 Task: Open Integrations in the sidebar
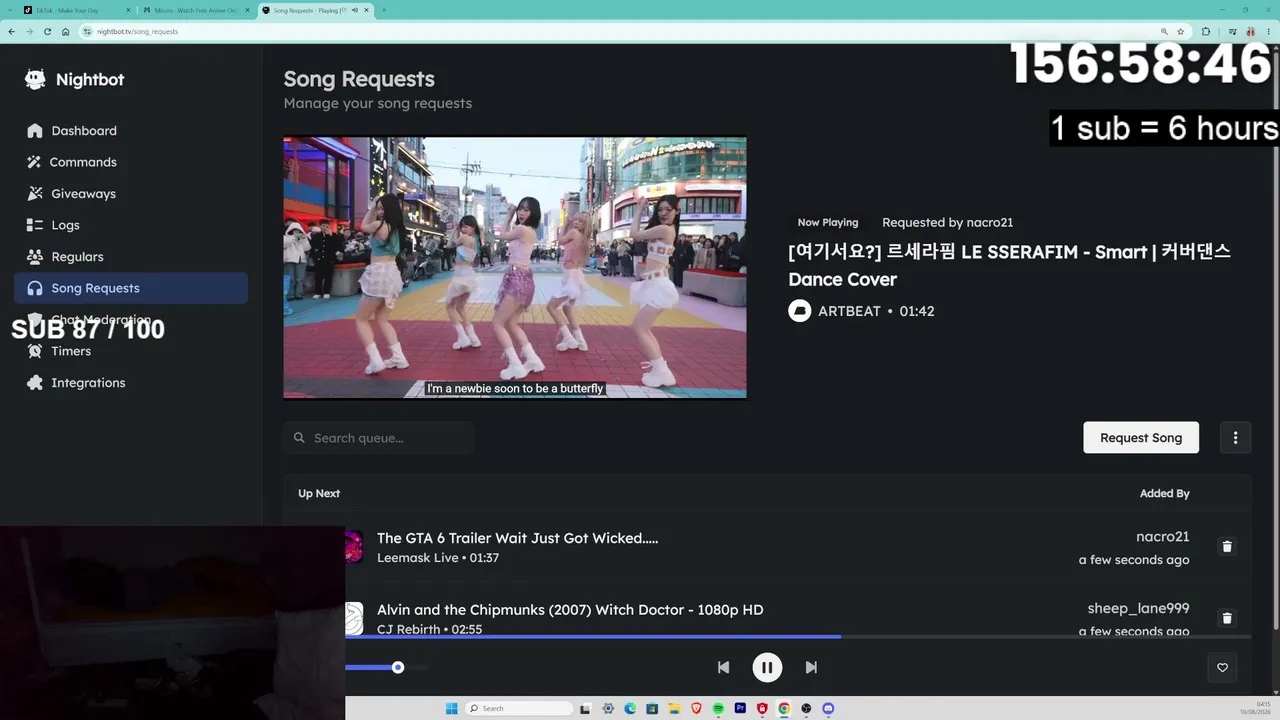coord(131,383)
